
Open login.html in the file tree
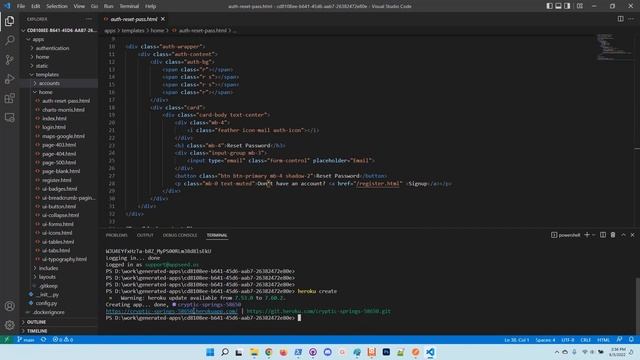[x=54, y=127]
